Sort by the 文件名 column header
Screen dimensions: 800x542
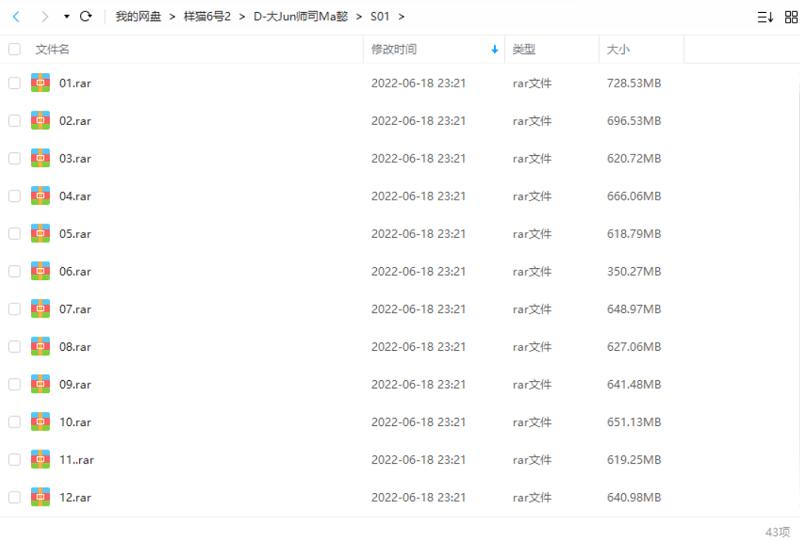[x=53, y=49]
